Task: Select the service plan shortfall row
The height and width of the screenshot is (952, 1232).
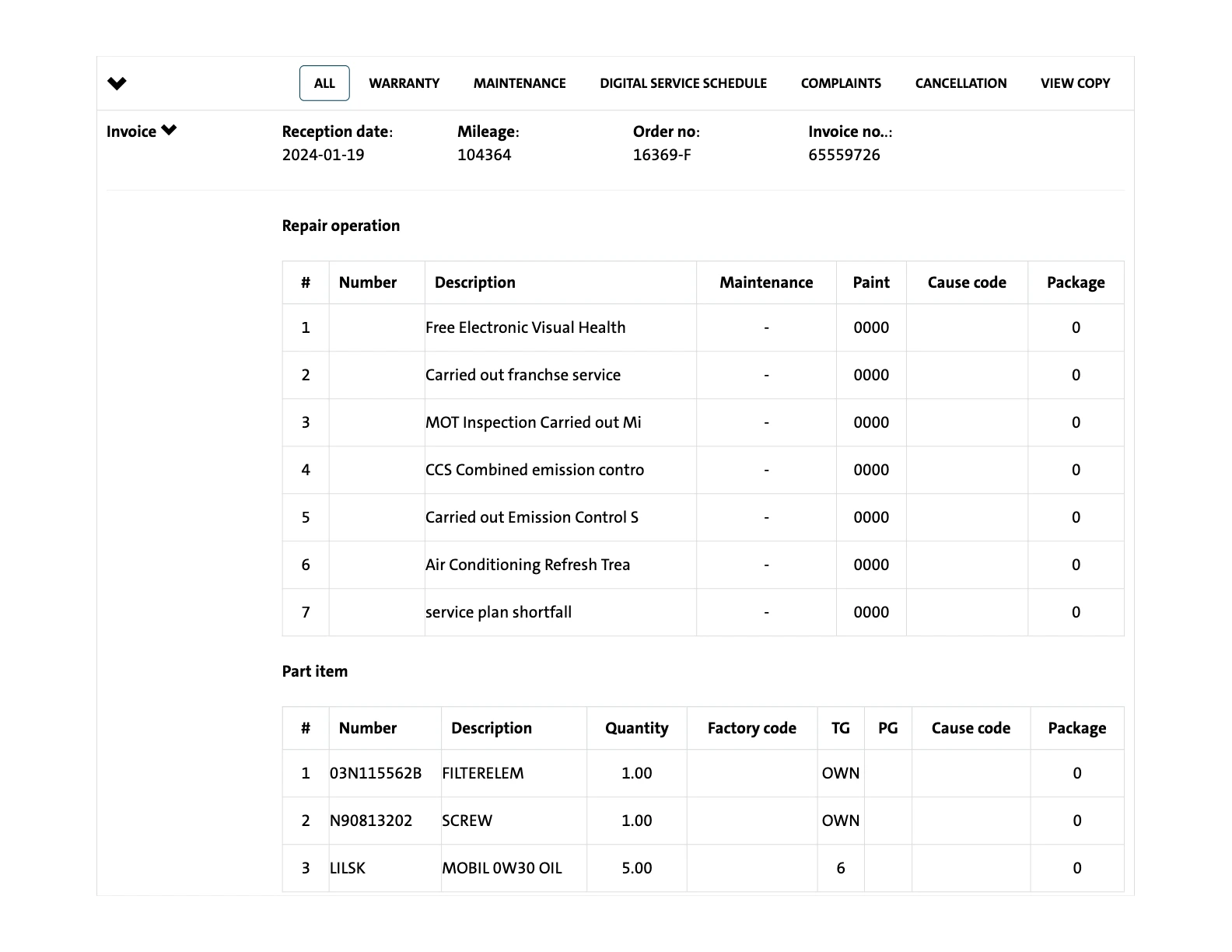Action: point(498,612)
